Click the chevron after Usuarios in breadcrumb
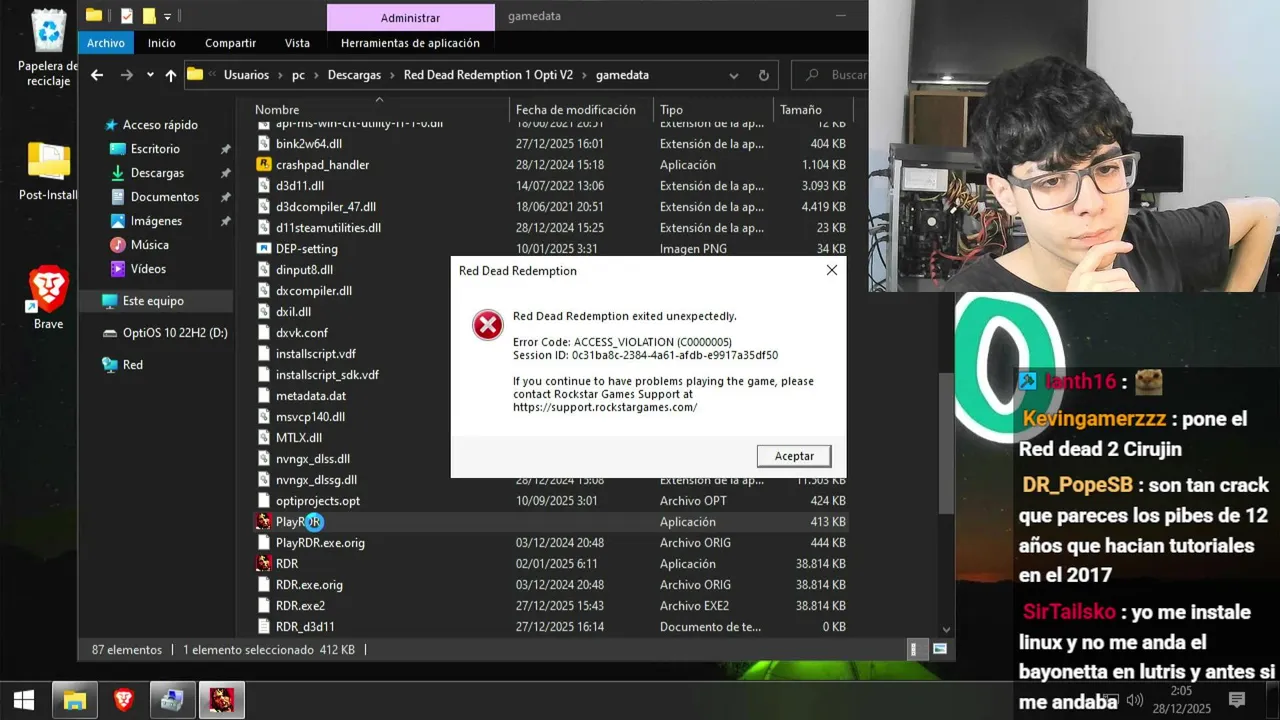 click(280, 75)
